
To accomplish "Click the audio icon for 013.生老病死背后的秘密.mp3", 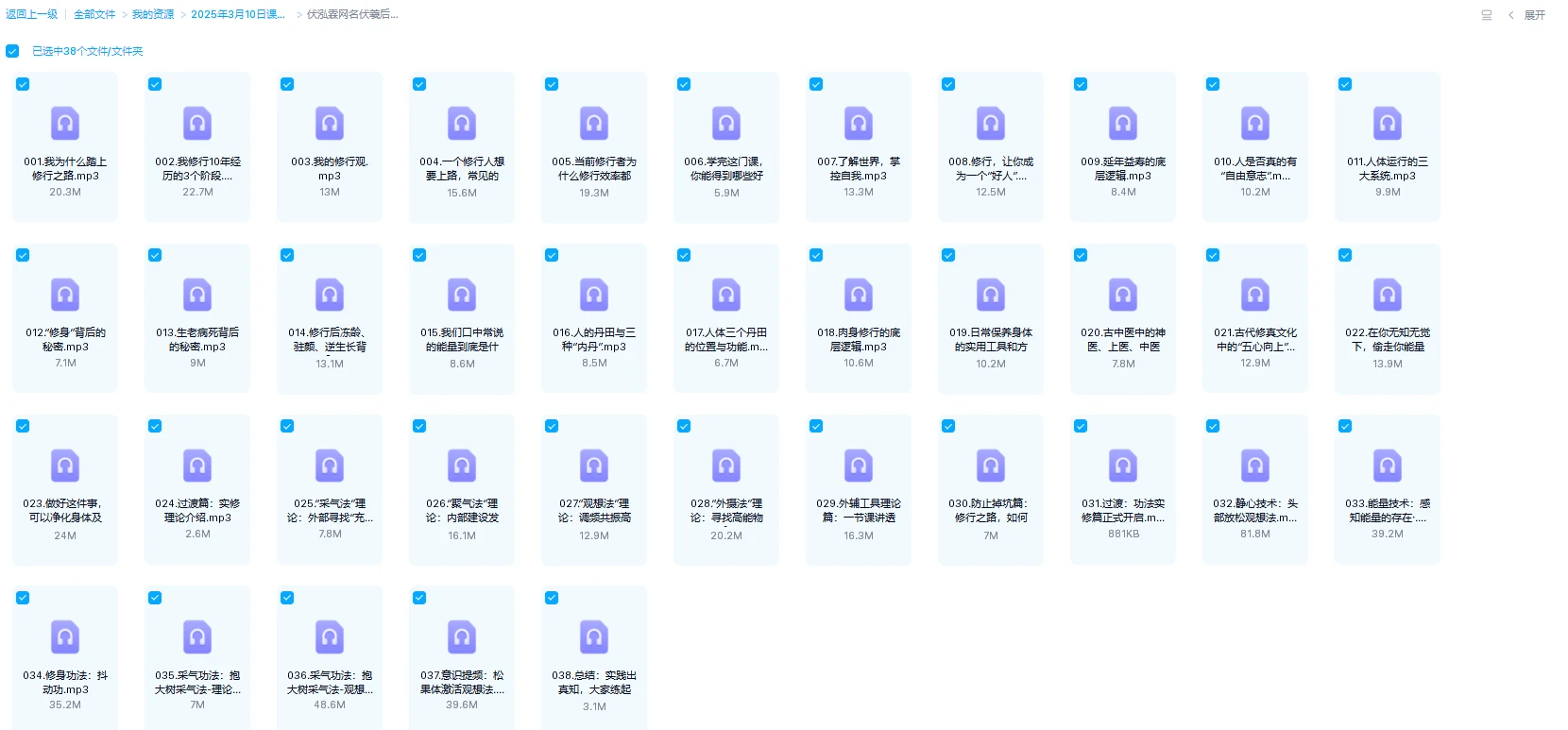I will click(x=197, y=295).
